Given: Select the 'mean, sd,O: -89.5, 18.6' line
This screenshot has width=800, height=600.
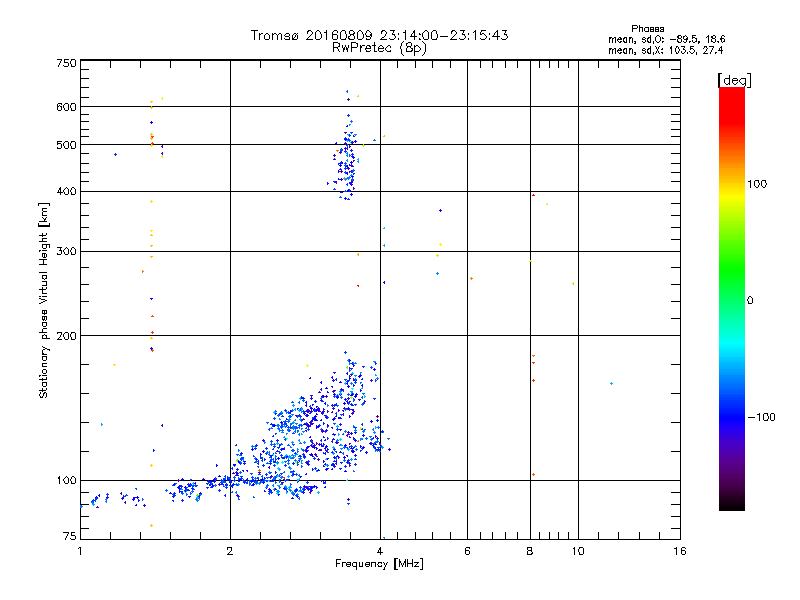Looking at the screenshot, I should [666, 39].
